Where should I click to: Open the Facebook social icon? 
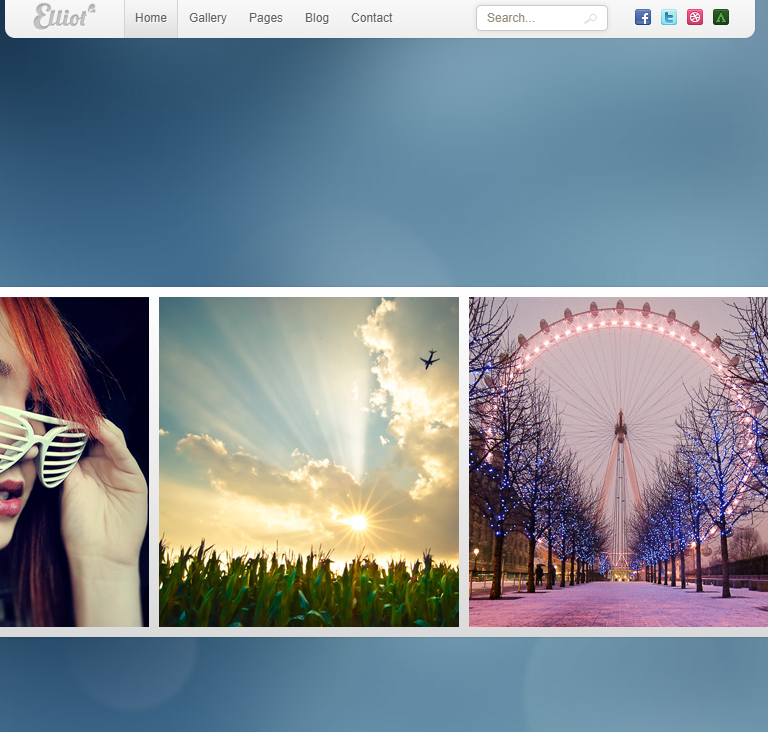pyautogui.click(x=643, y=18)
